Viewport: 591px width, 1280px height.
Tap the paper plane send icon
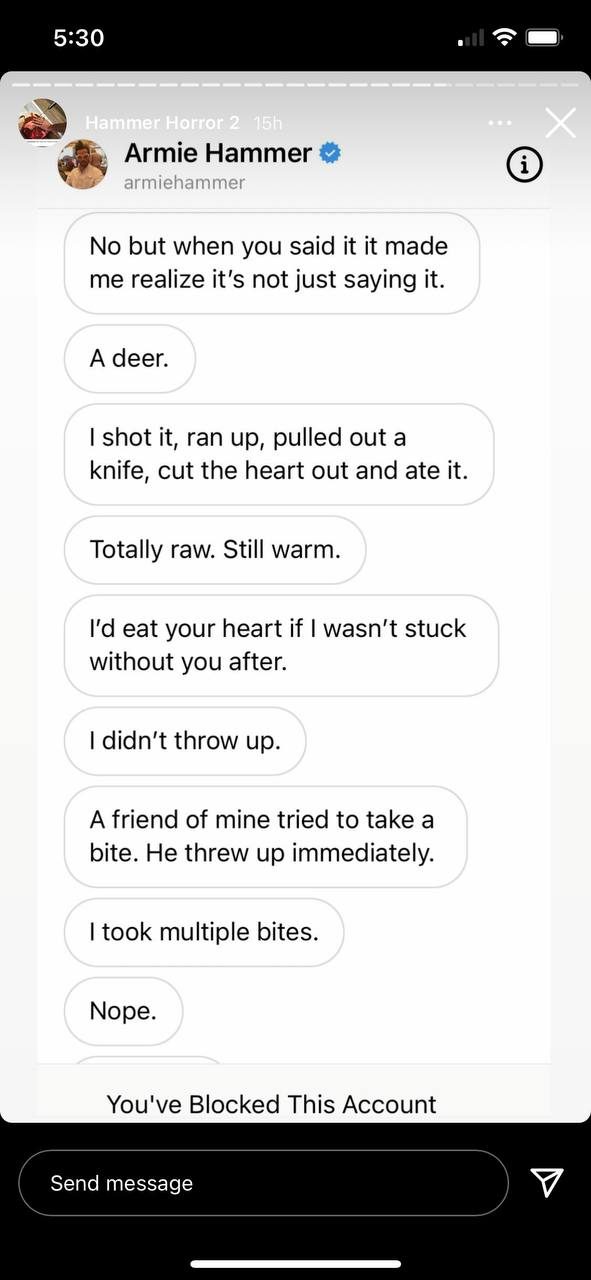tap(547, 1183)
